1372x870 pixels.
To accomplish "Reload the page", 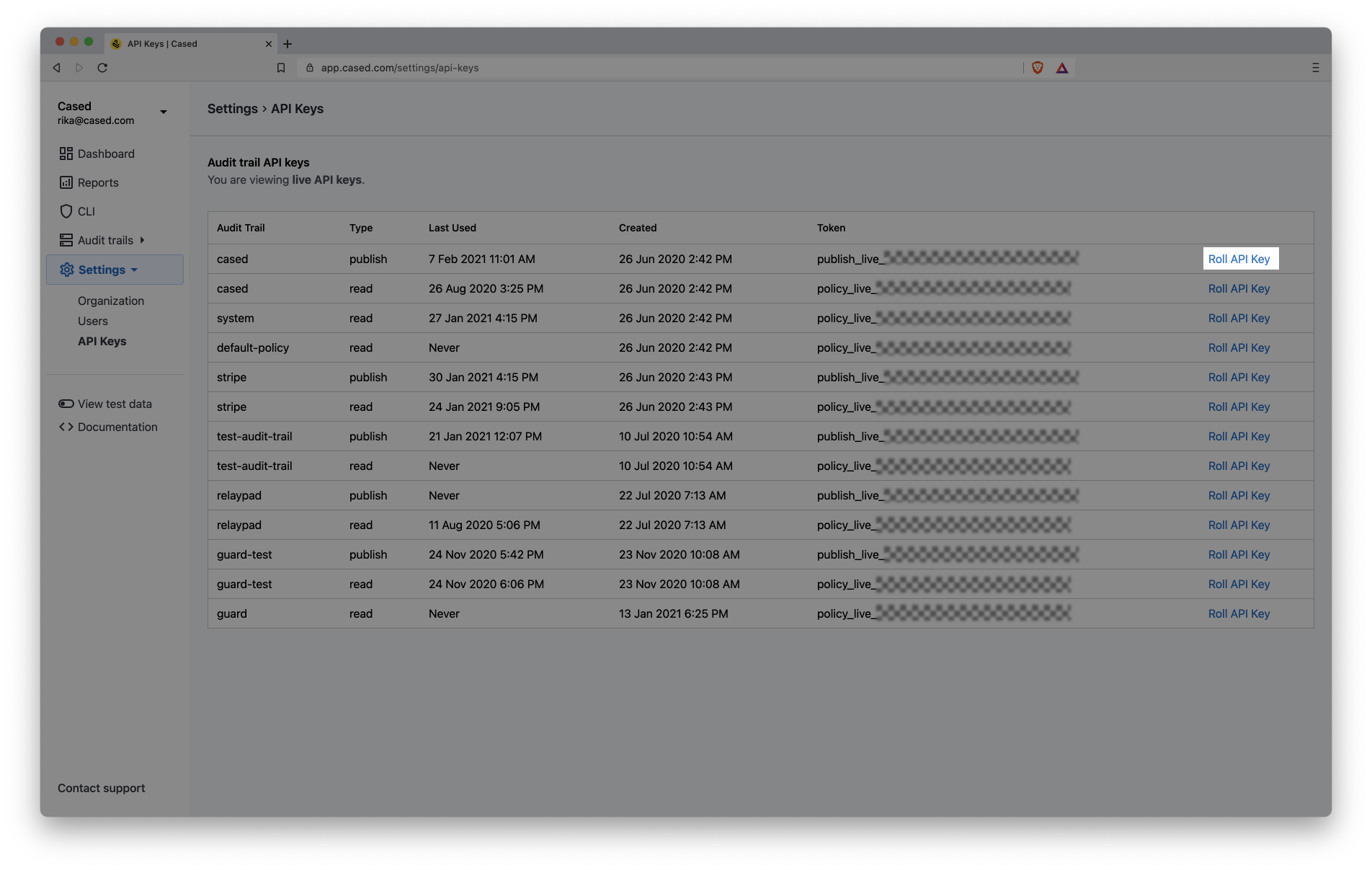I will tap(102, 68).
